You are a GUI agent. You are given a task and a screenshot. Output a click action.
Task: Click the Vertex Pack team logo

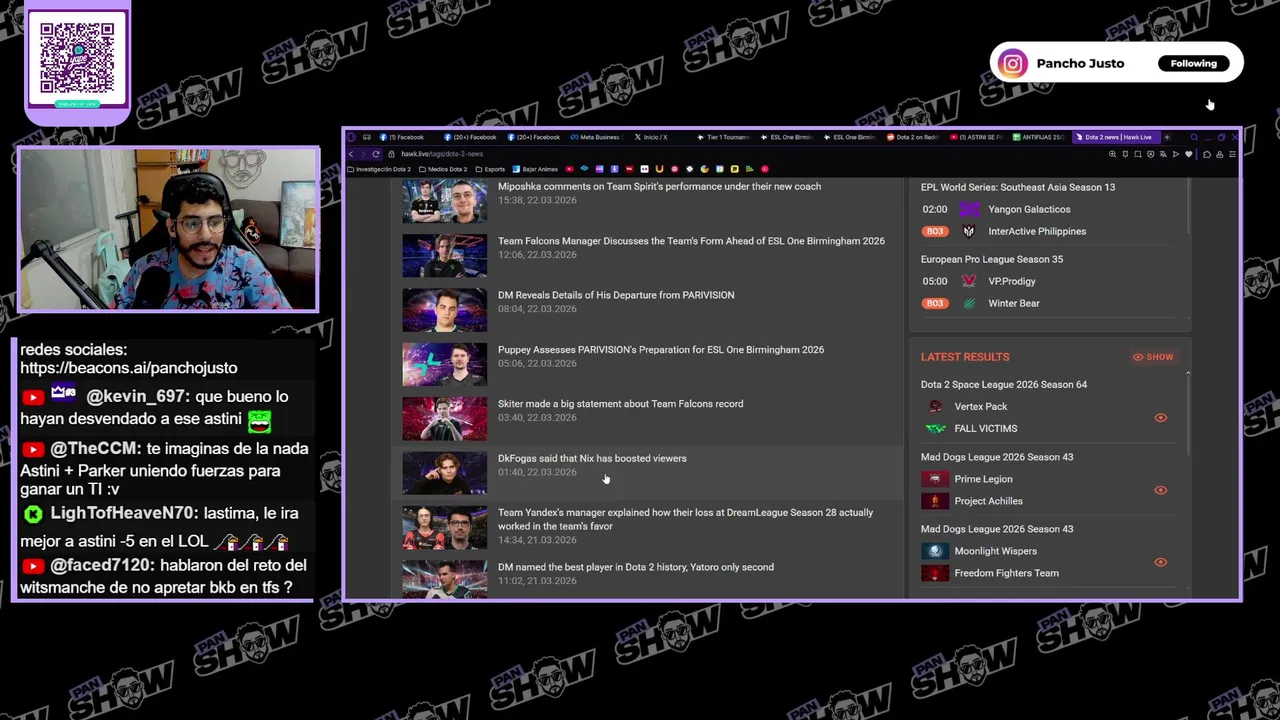(x=935, y=406)
